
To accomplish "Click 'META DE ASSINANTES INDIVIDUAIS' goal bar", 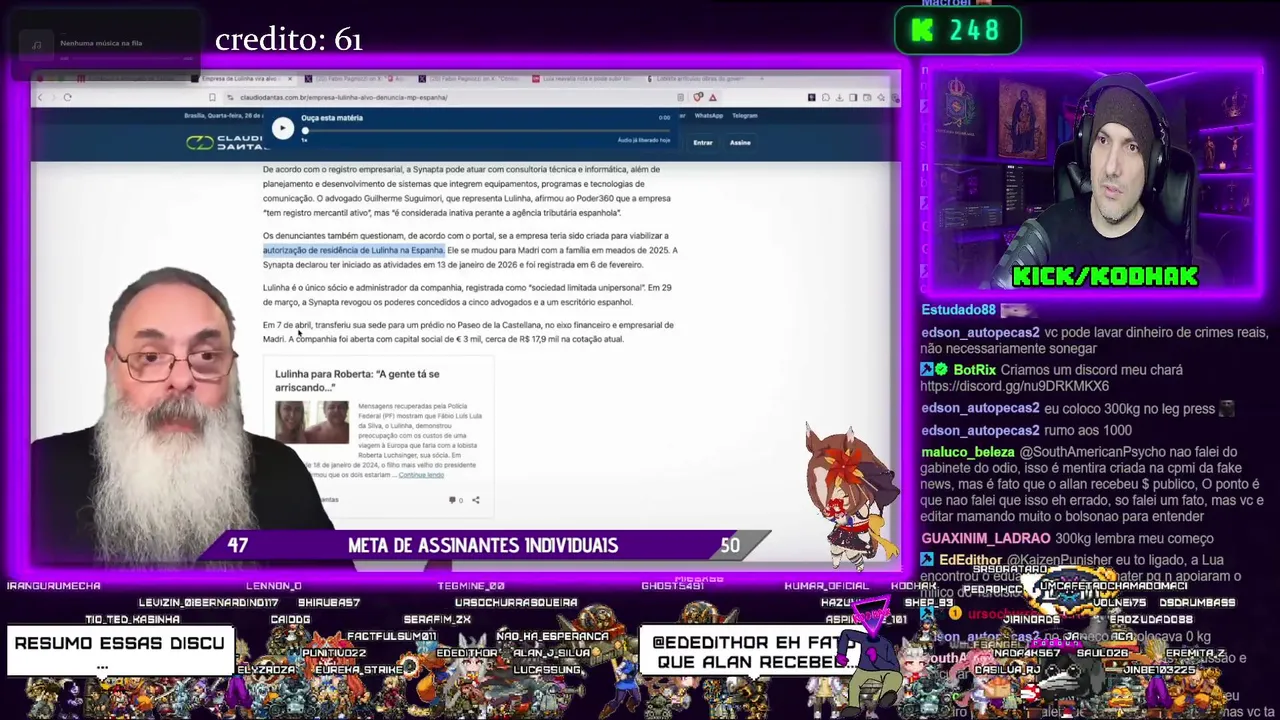I will (x=483, y=545).
